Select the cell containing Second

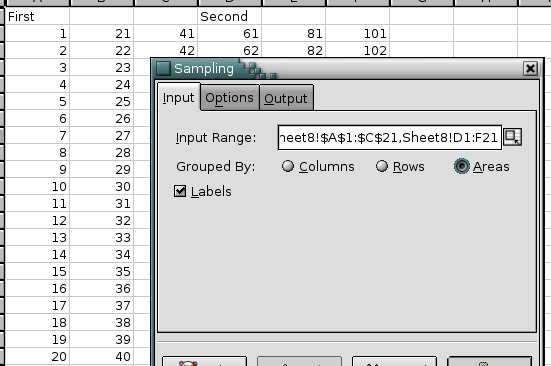[x=229, y=16]
